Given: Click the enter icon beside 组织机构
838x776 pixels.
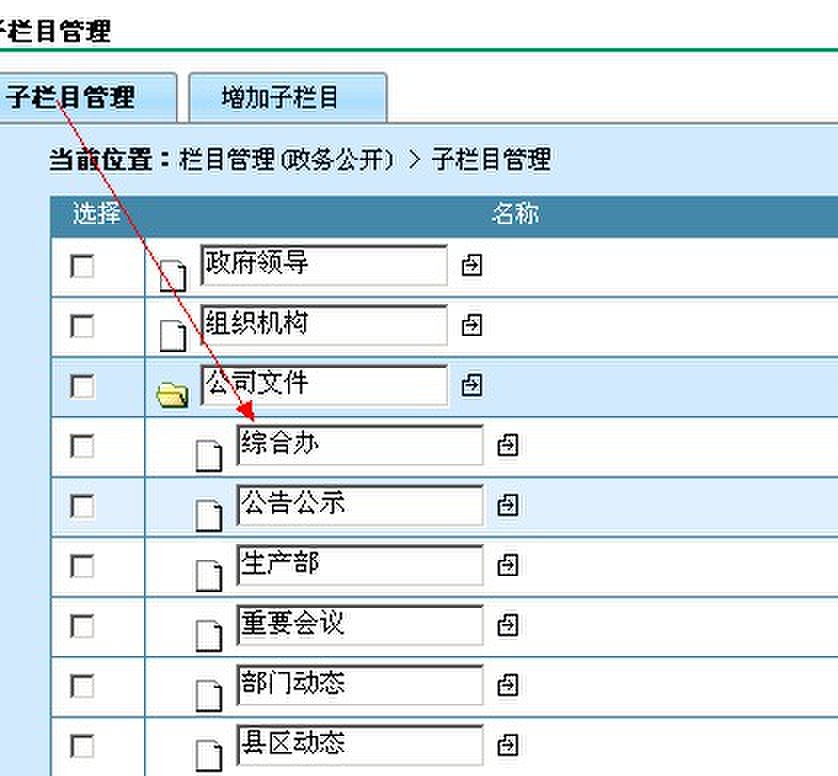Looking at the screenshot, I should tap(471, 326).
